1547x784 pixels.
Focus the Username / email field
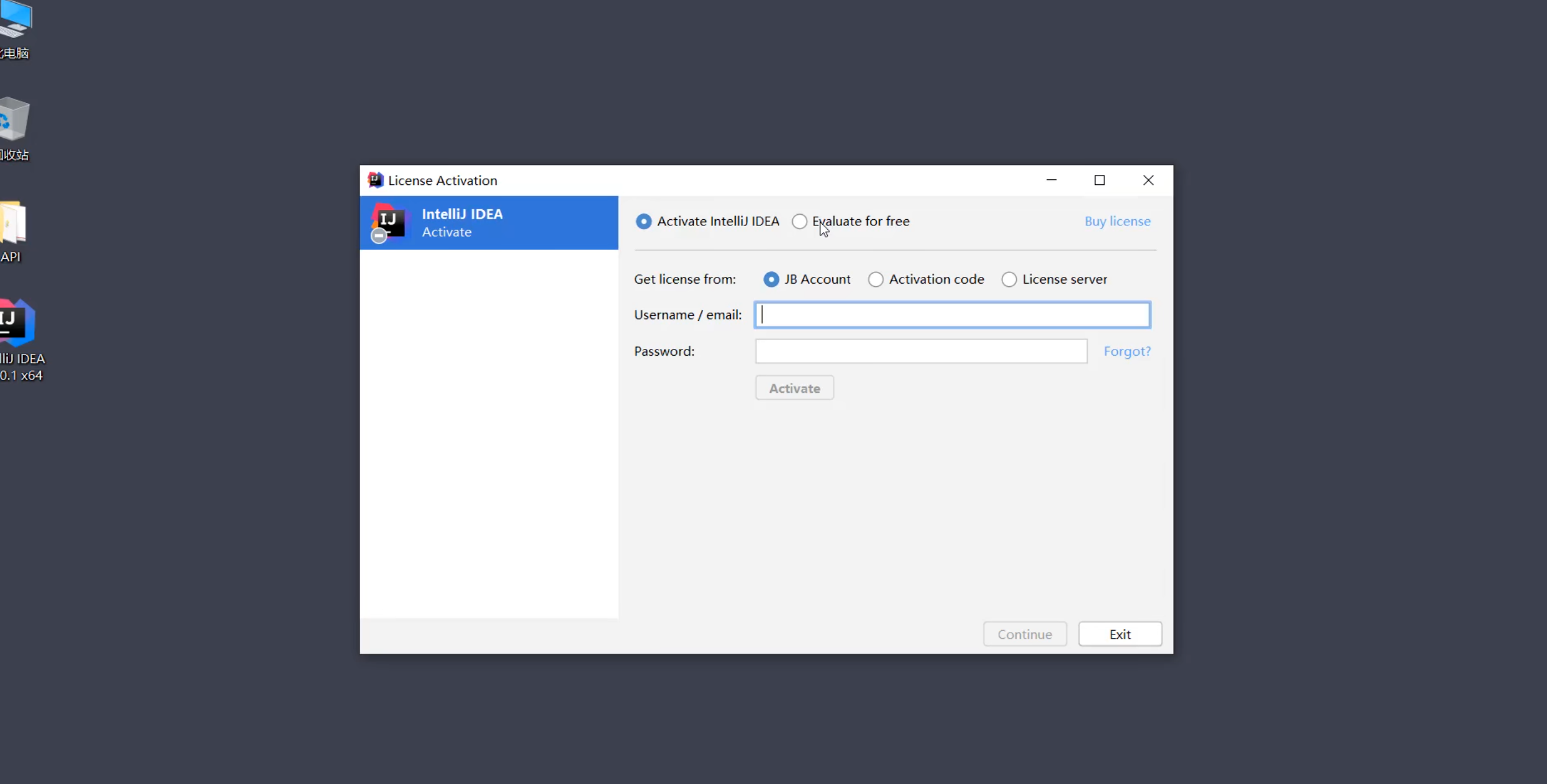[952, 315]
